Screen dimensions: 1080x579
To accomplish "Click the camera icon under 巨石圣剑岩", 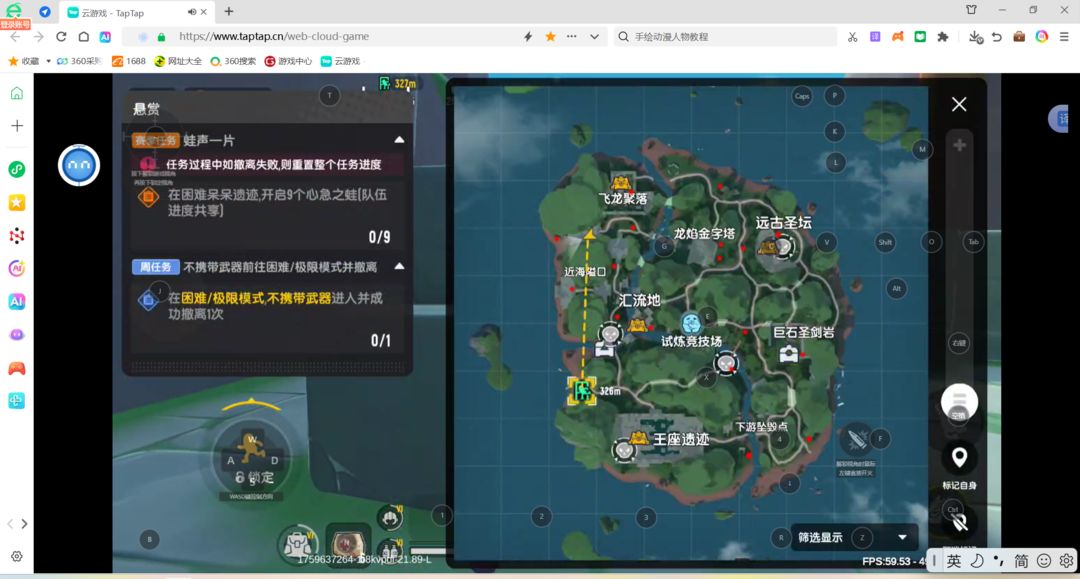I will 789,354.
